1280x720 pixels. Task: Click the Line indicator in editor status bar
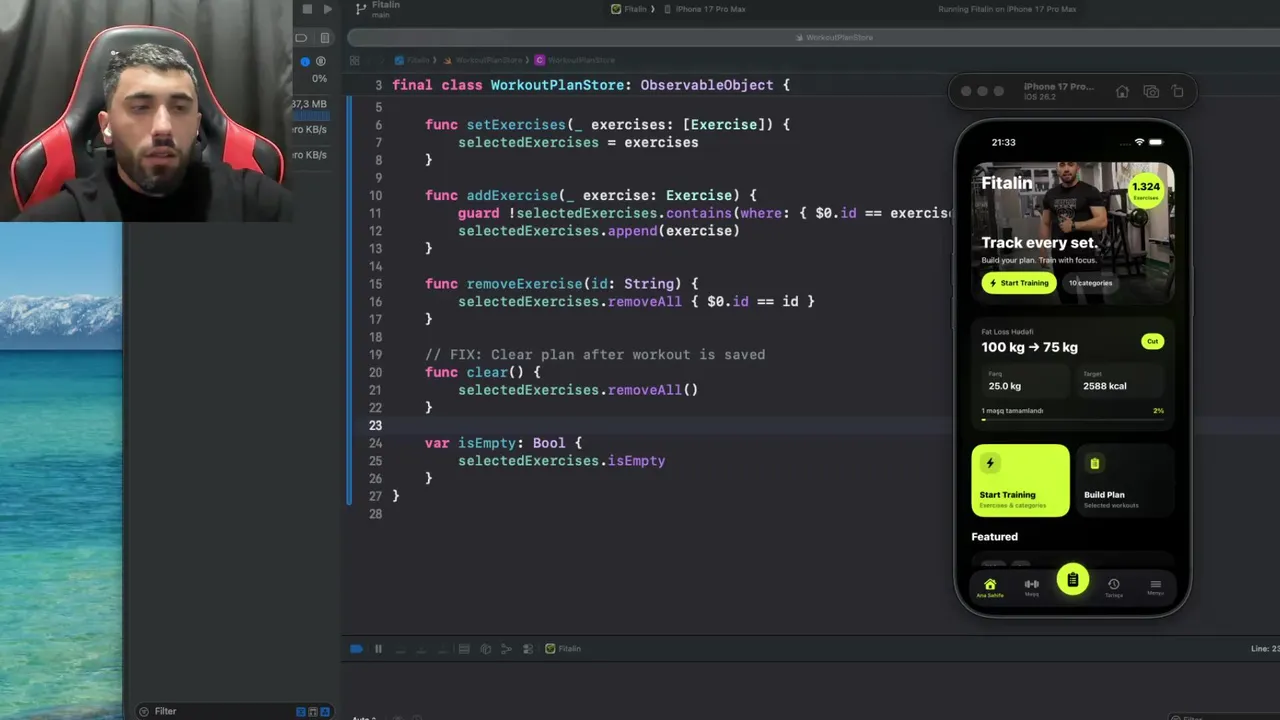point(1265,649)
